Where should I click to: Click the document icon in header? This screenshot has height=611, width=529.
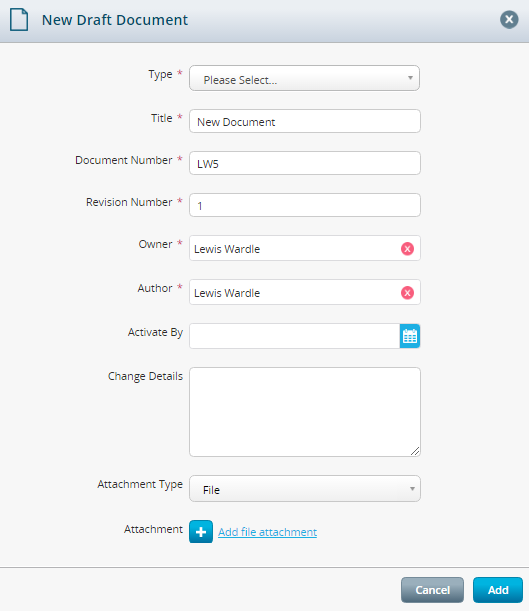pyautogui.click(x=19, y=20)
